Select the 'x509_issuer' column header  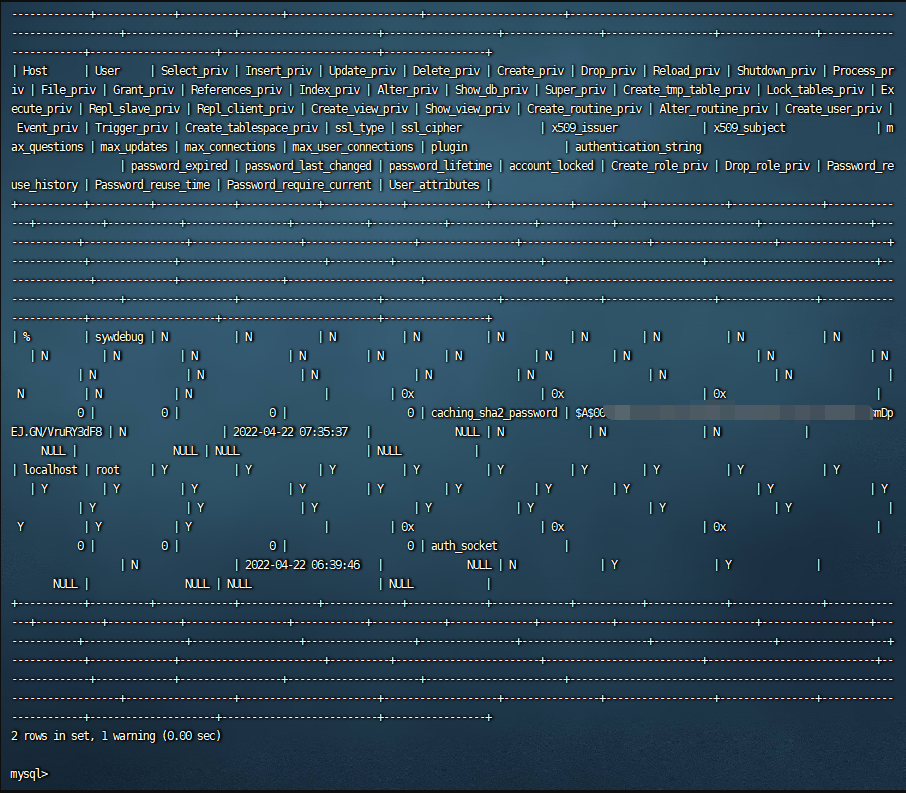[584, 128]
